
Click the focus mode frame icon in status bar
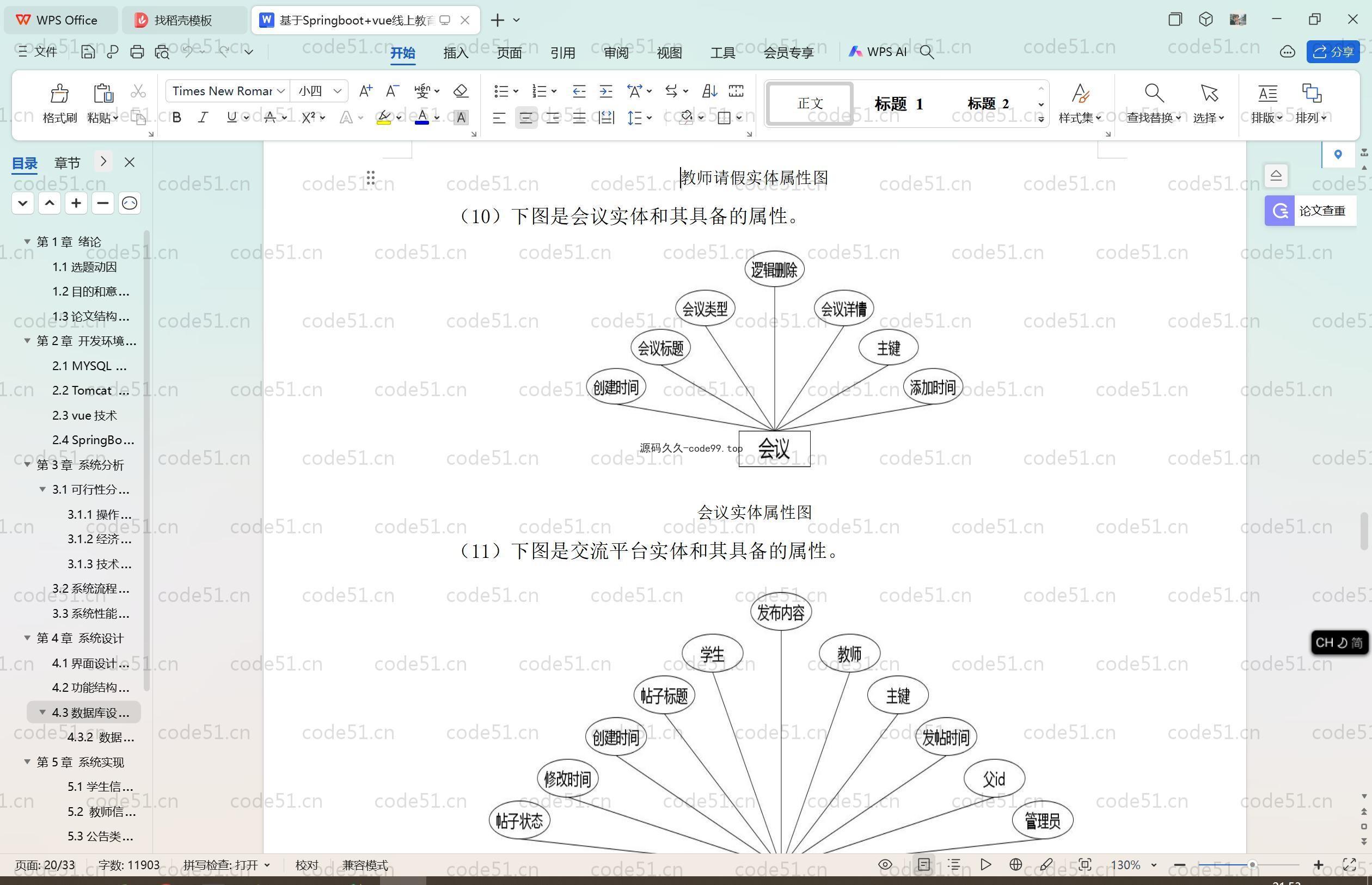click(x=1085, y=864)
